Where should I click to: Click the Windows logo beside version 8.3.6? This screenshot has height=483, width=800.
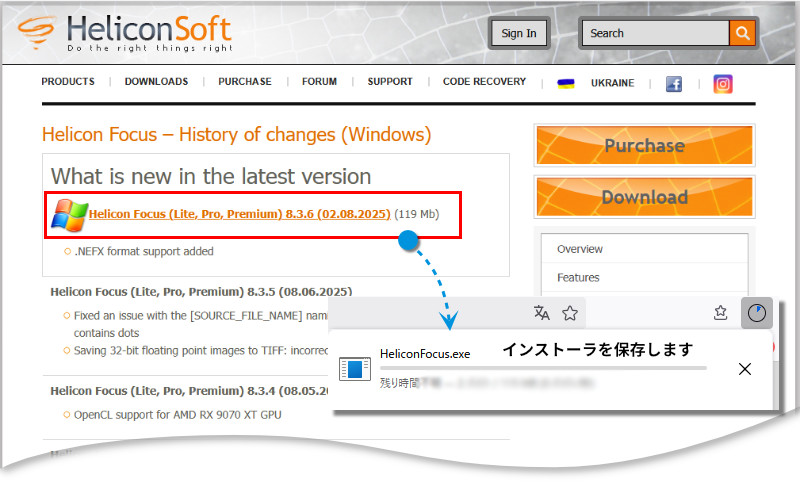pos(69,215)
